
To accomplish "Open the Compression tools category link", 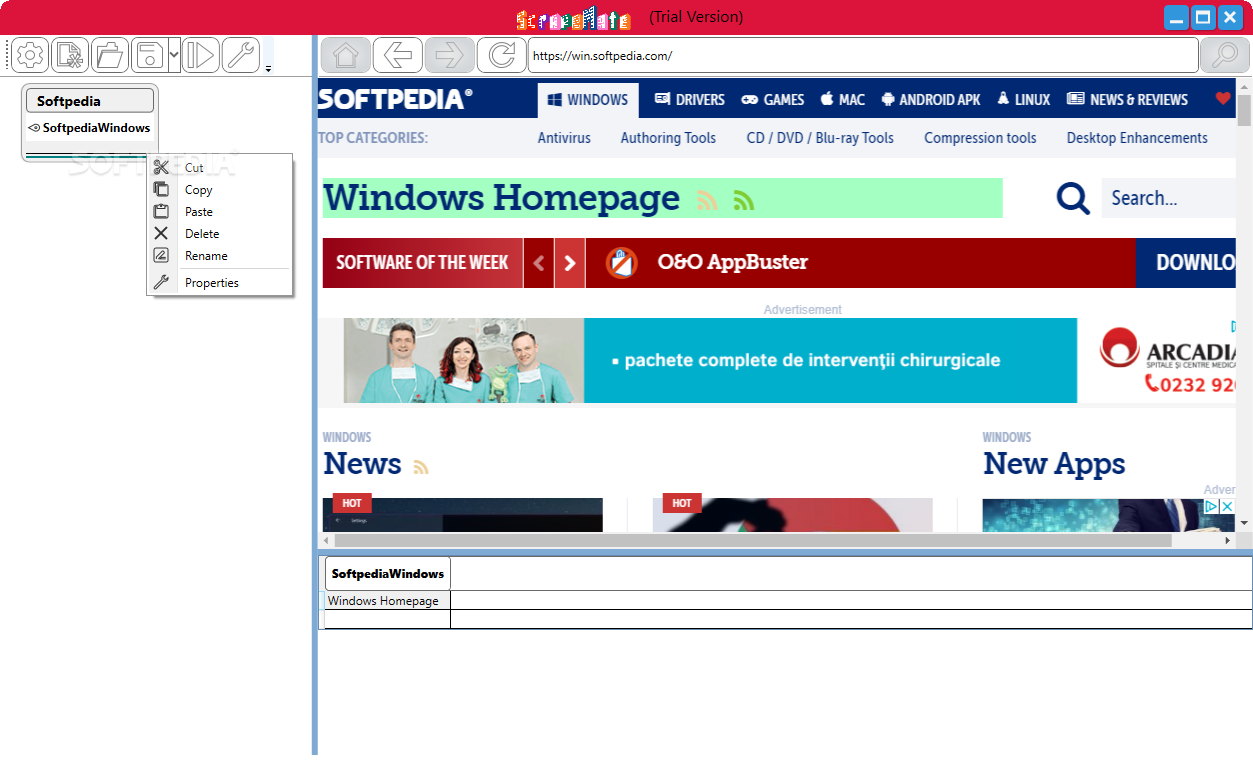I will [980, 138].
